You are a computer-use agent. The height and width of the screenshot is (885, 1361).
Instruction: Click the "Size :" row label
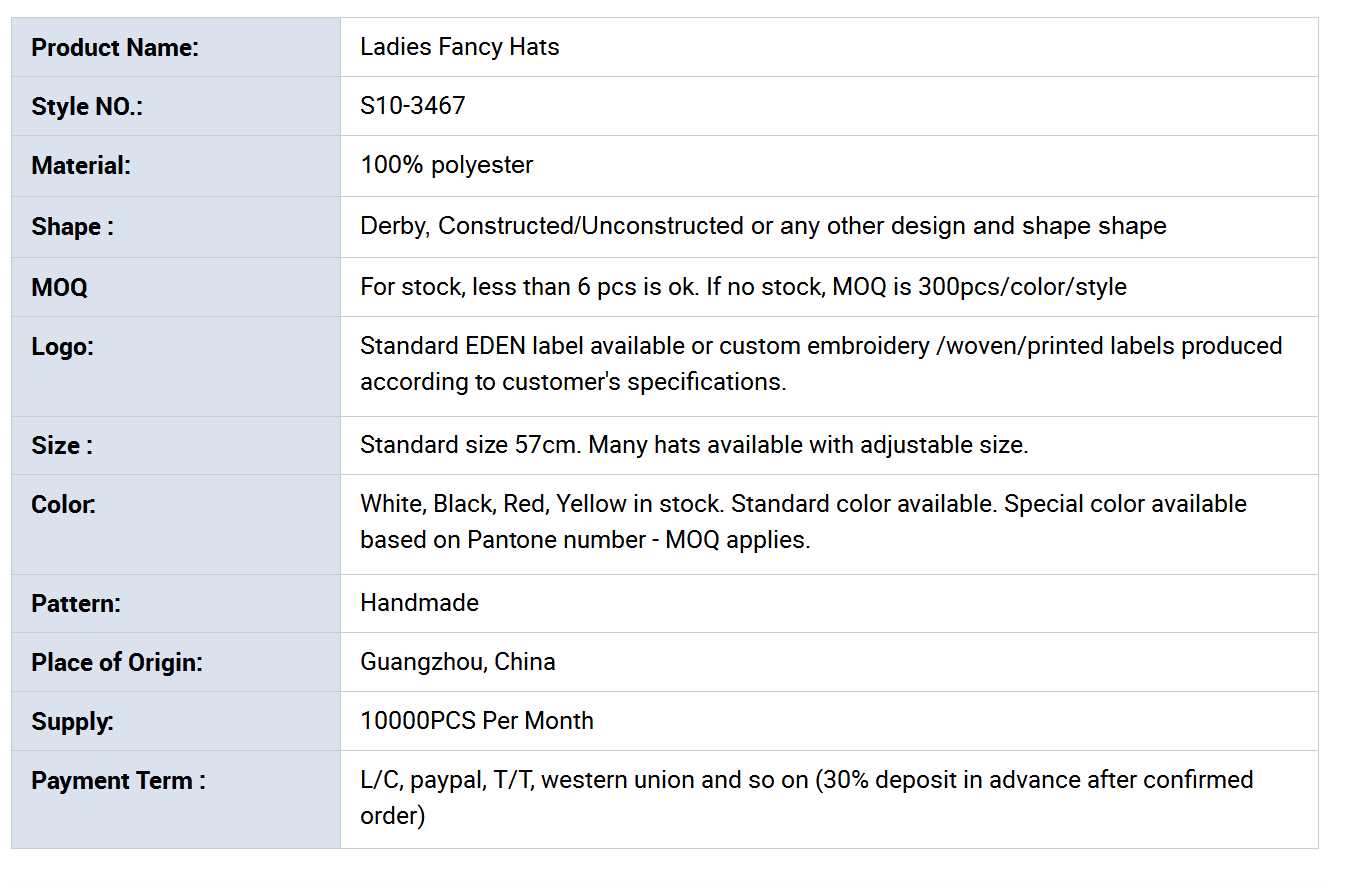[62, 446]
